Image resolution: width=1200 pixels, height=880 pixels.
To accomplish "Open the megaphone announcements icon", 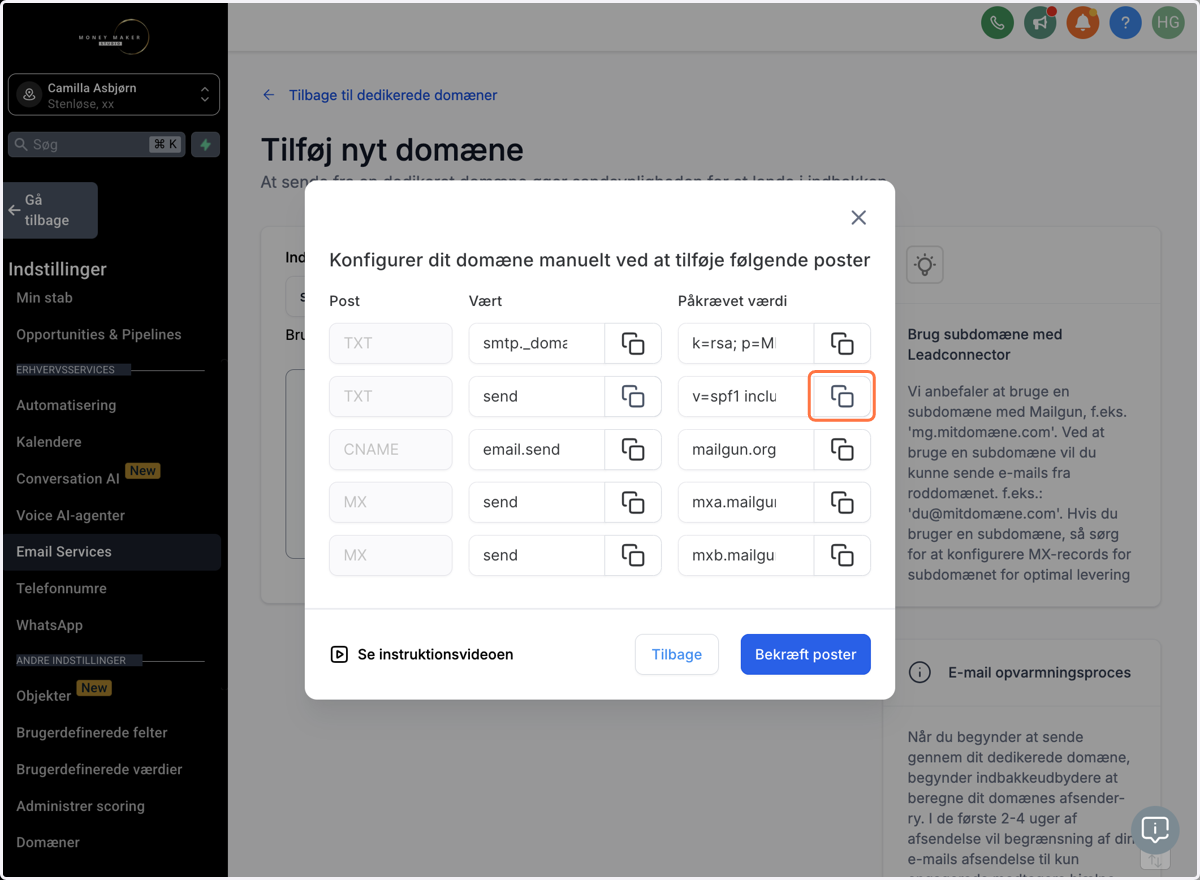I will [1040, 22].
